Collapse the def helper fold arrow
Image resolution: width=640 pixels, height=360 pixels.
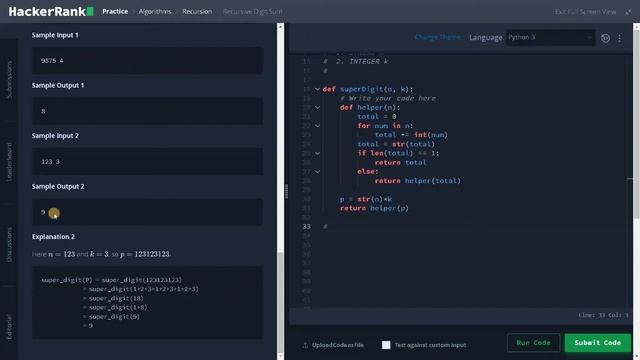click(317, 107)
